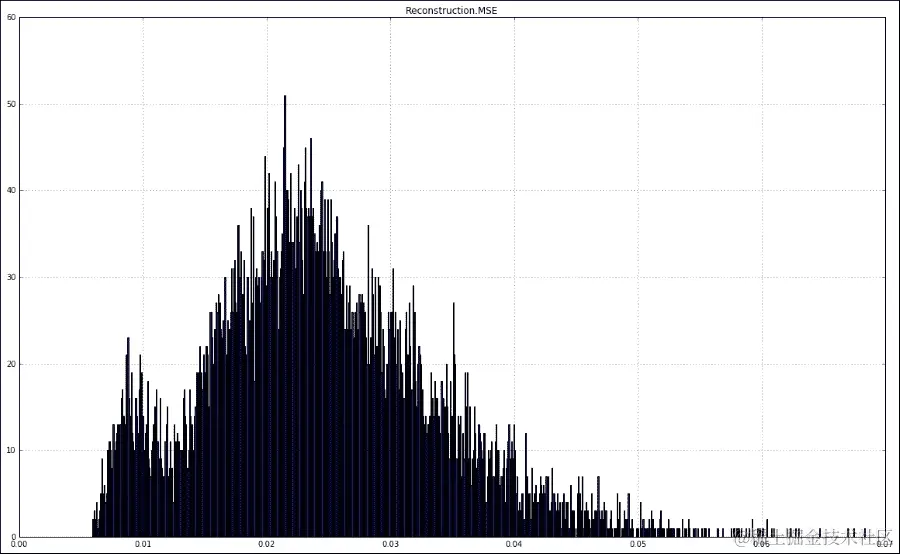
Task: Click the x-axis tick label 0.05
Action: click(638, 544)
